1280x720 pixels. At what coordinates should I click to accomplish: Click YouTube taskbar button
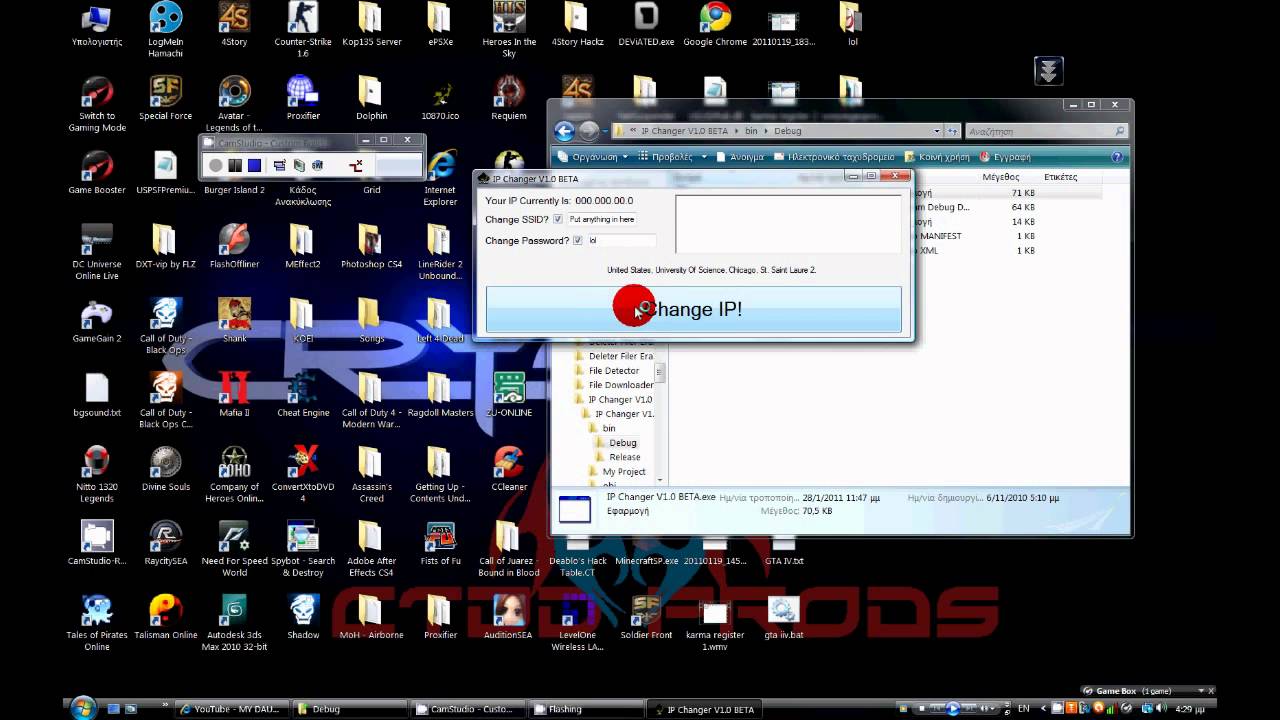233,709
